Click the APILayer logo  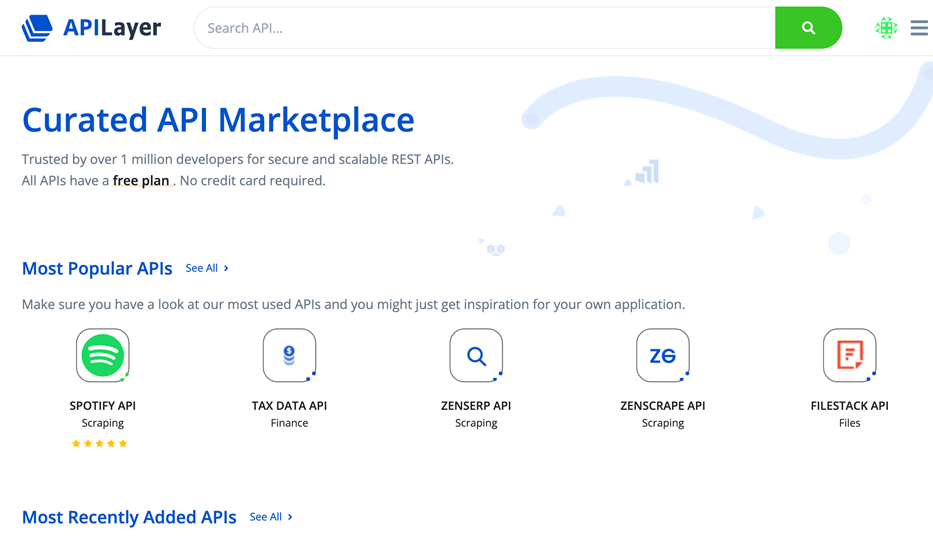point(91,27)
